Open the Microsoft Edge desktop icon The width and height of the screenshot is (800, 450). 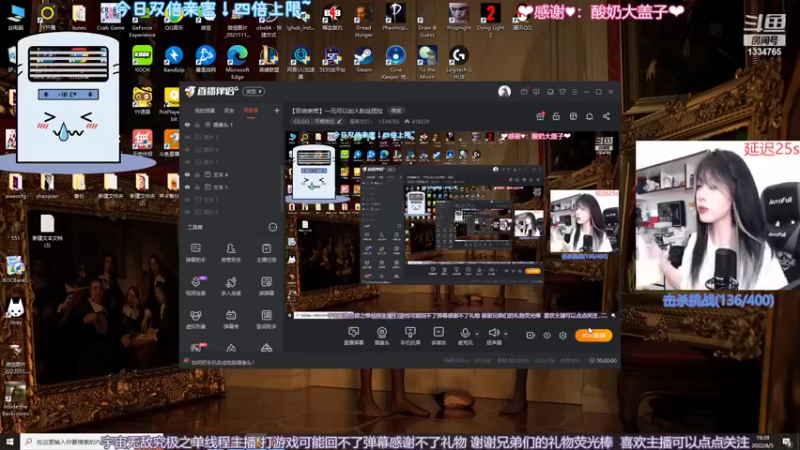coord(237,62)
